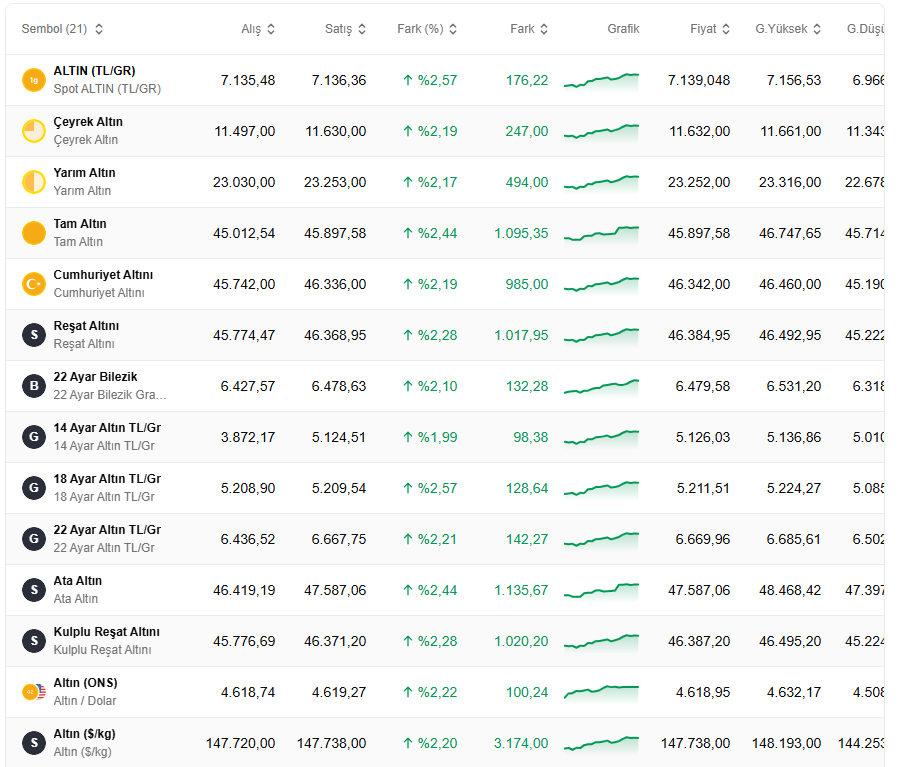The height and width of the screenshot is (767, 899).
Task: Click the Cumhuriyet Altını crescent coin icon
Action: [x=34, y=284]
